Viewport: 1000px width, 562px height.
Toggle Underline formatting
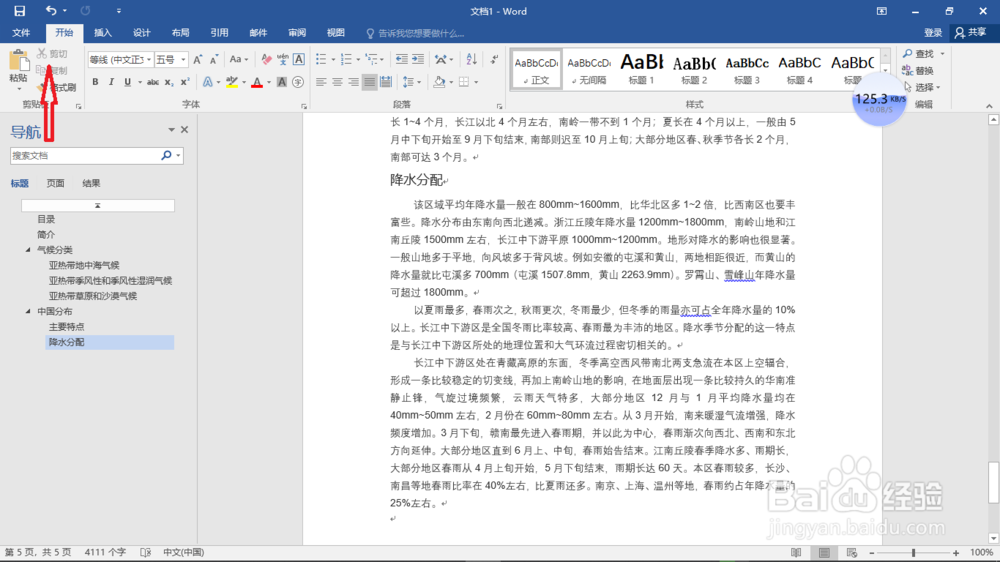[x=127, y=82]
